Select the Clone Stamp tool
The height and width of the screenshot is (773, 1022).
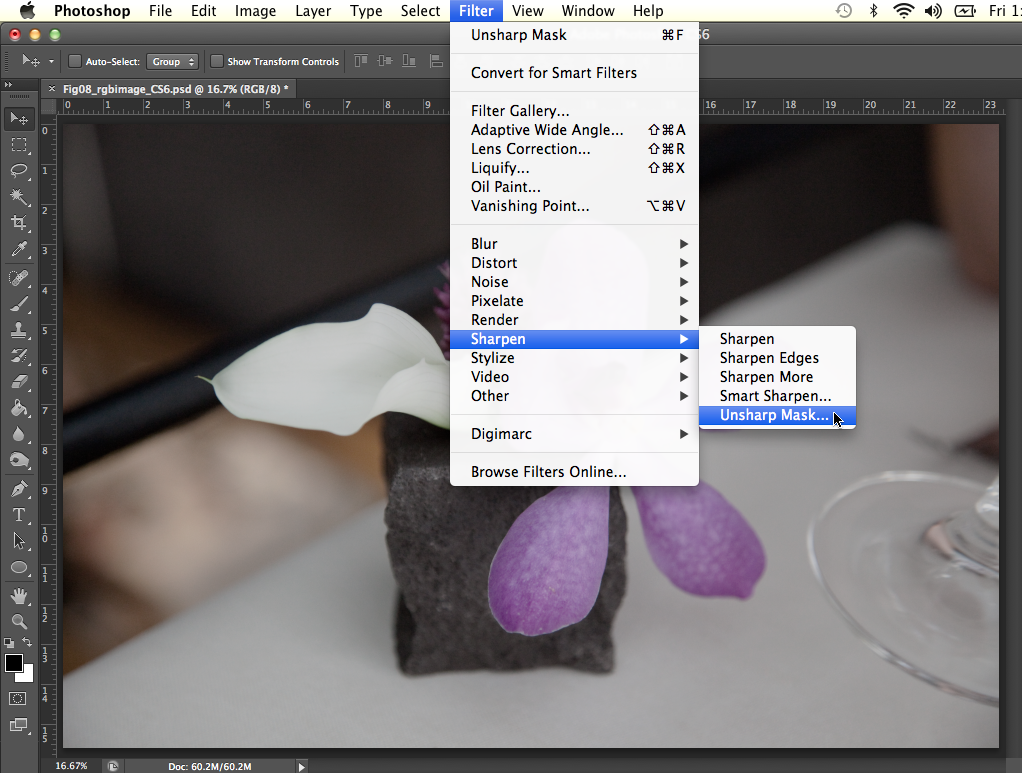(x=18, y=329)
